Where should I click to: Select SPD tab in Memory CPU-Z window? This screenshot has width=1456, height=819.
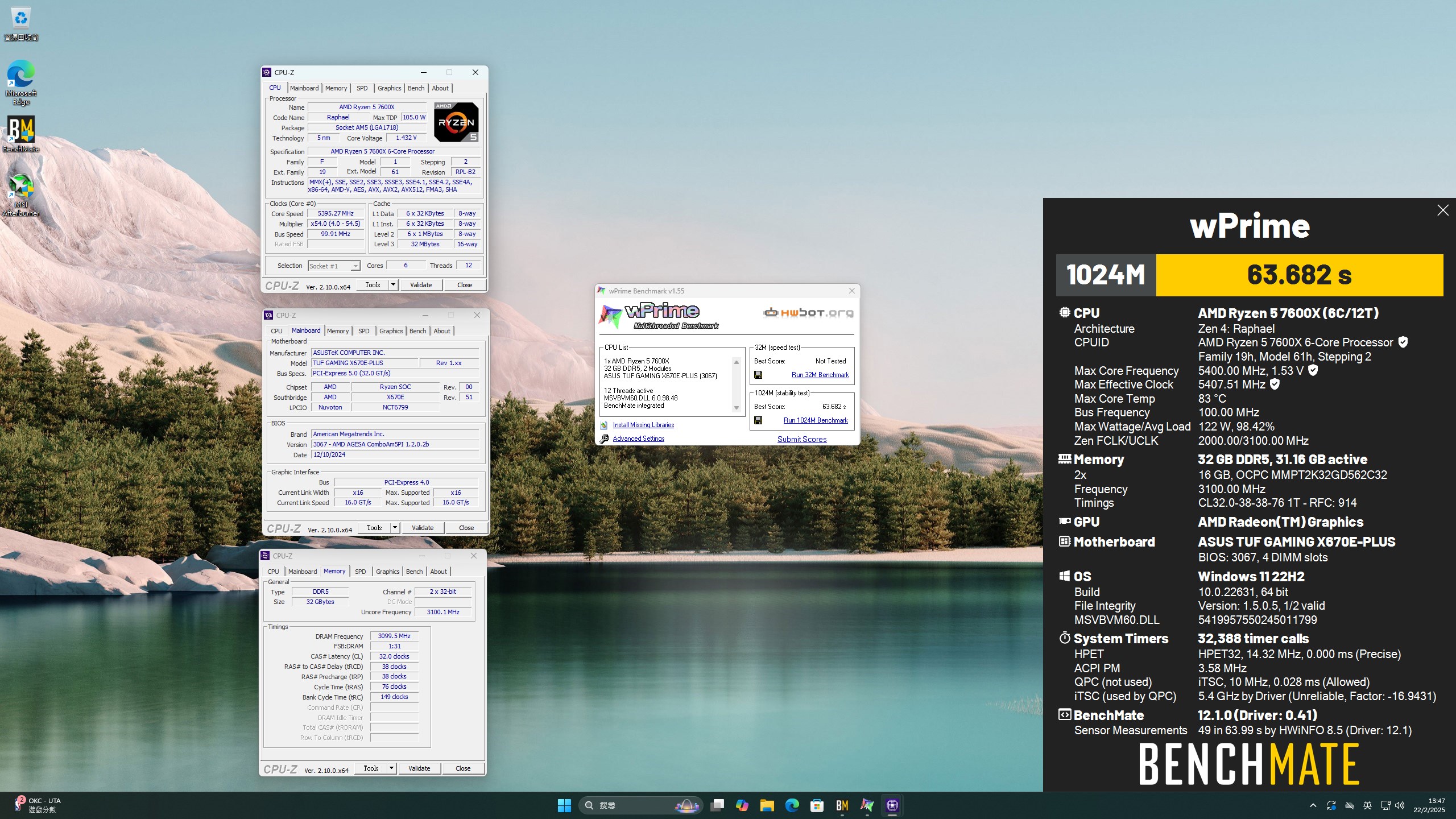click(361, 572)
